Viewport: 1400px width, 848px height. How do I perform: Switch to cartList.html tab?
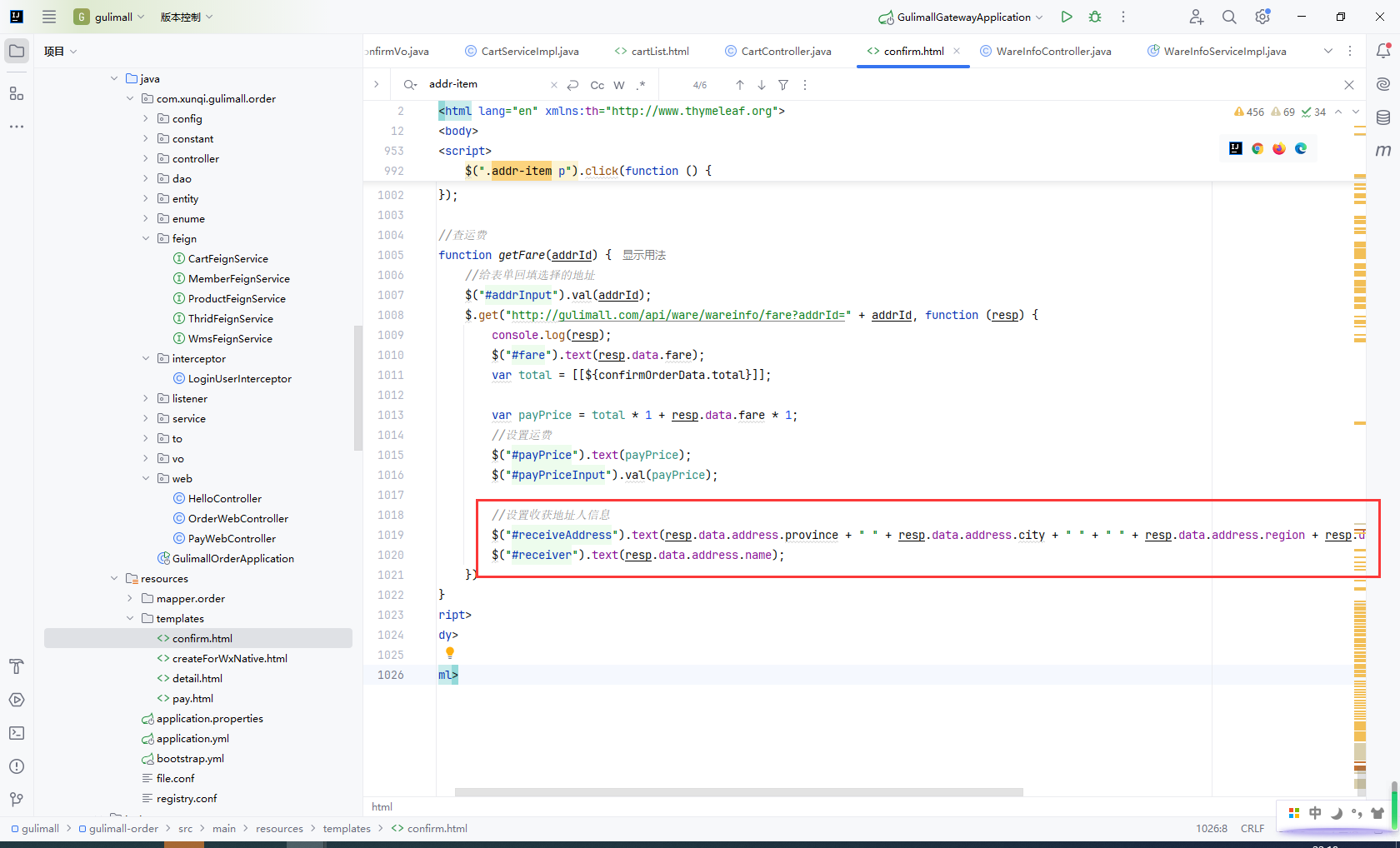click(x=652, y=51)
